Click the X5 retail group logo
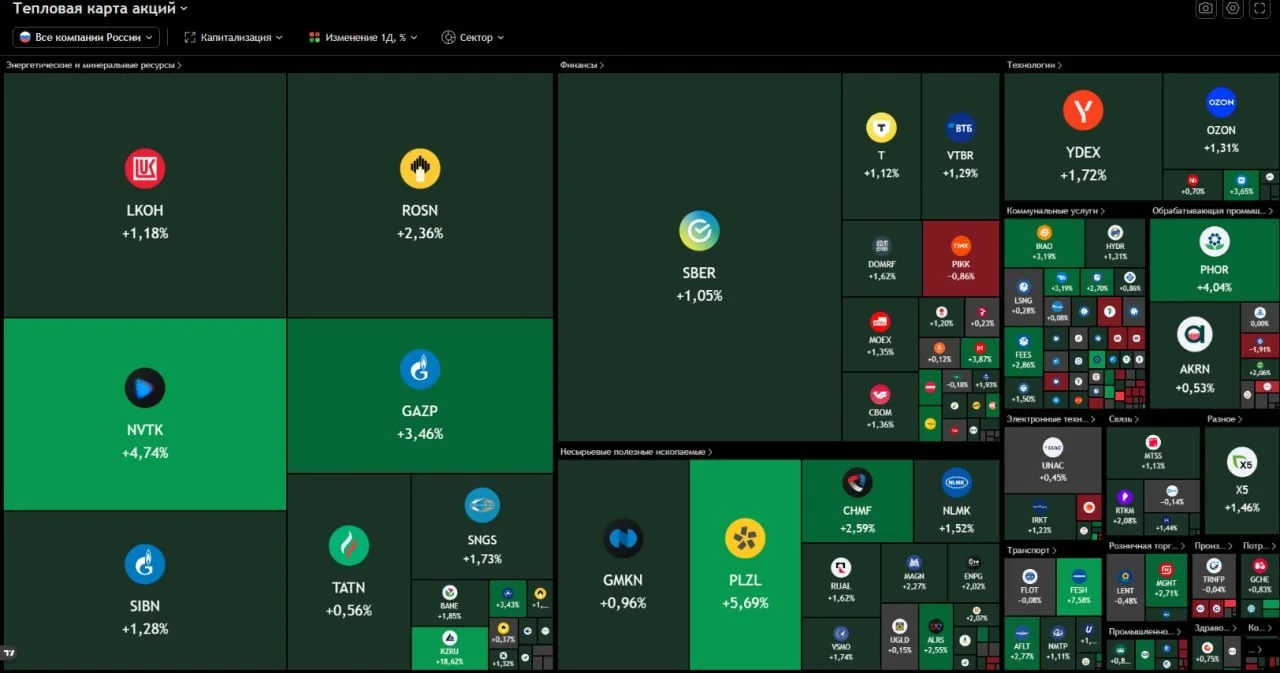Screen dimensions: 1280x673 1242,462
